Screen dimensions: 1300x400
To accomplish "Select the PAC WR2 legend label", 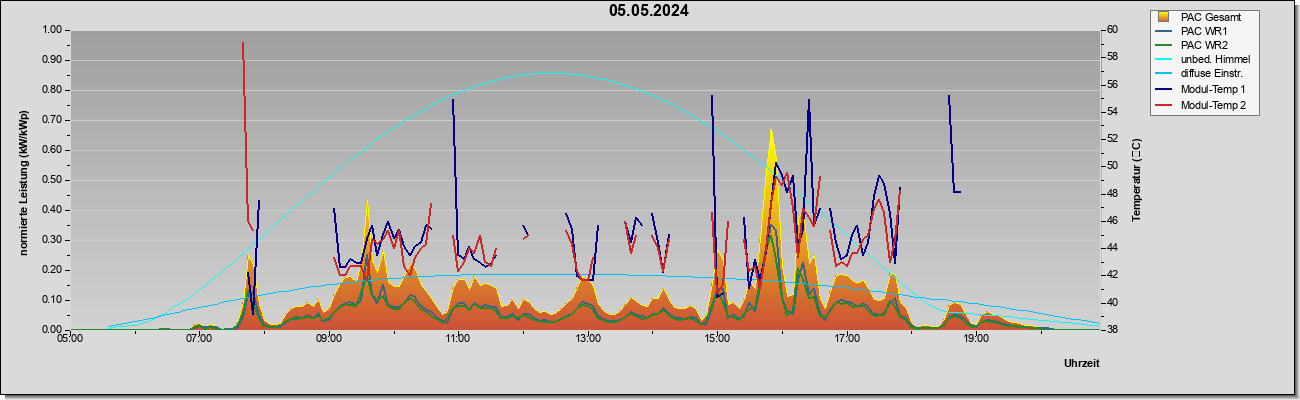I will (1204, 46).
